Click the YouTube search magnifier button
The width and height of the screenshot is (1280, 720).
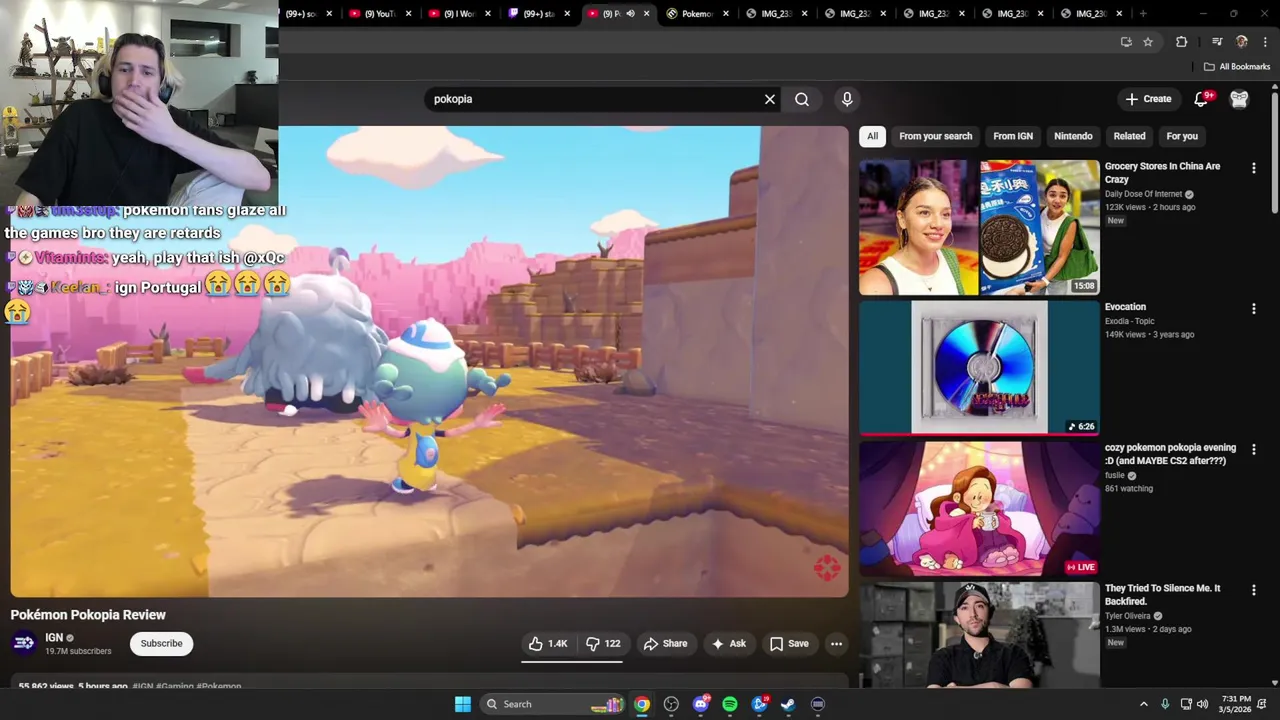tap(802, 99)
